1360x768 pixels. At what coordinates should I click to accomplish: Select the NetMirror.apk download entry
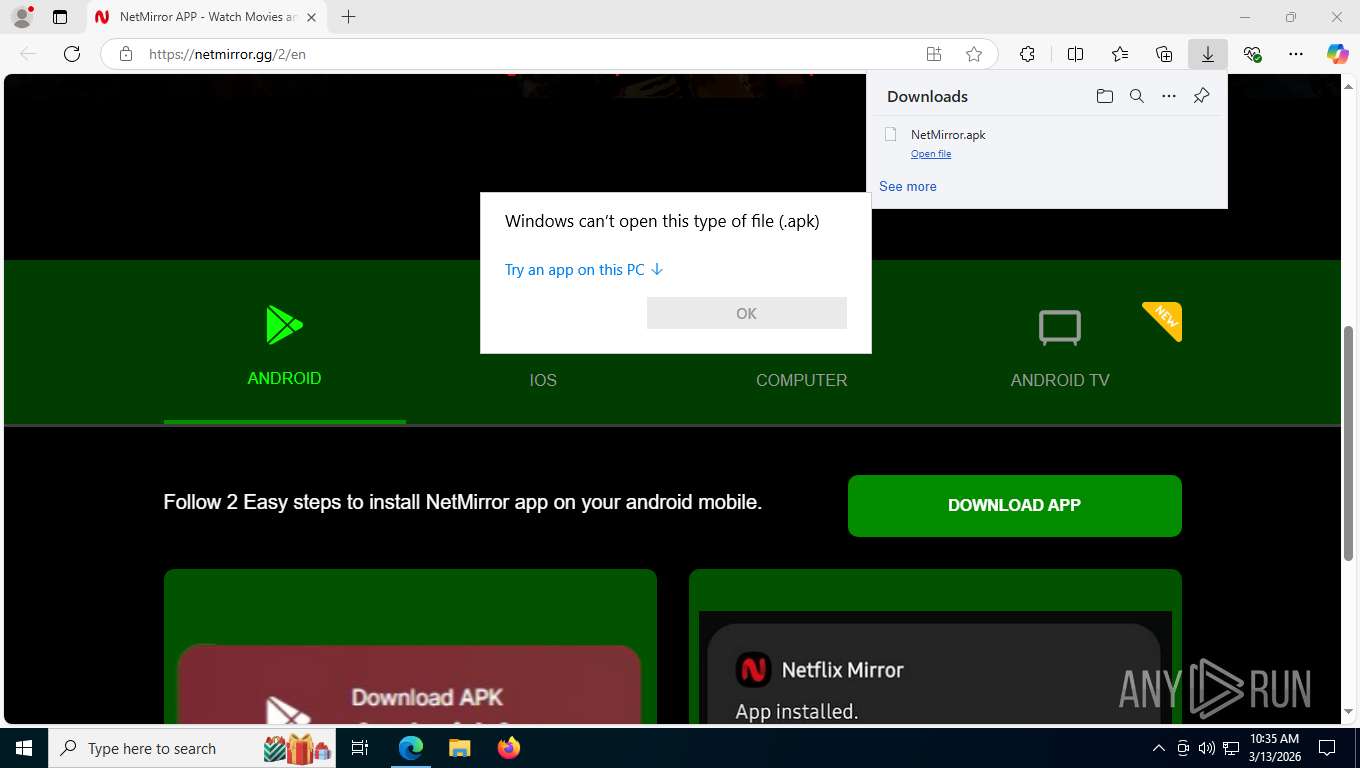pyautogui.click(x=1047, y=143)
